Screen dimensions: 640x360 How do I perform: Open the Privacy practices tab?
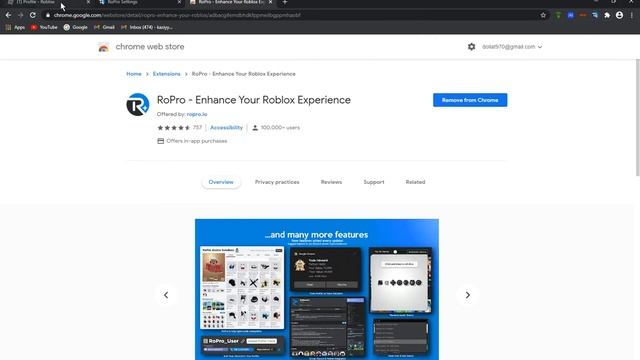[x=277, y=182]
